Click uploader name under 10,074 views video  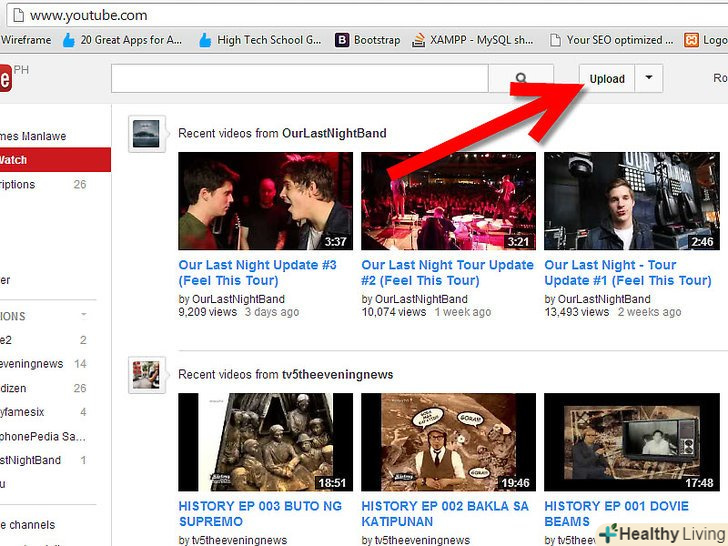[x=421, y=299]
